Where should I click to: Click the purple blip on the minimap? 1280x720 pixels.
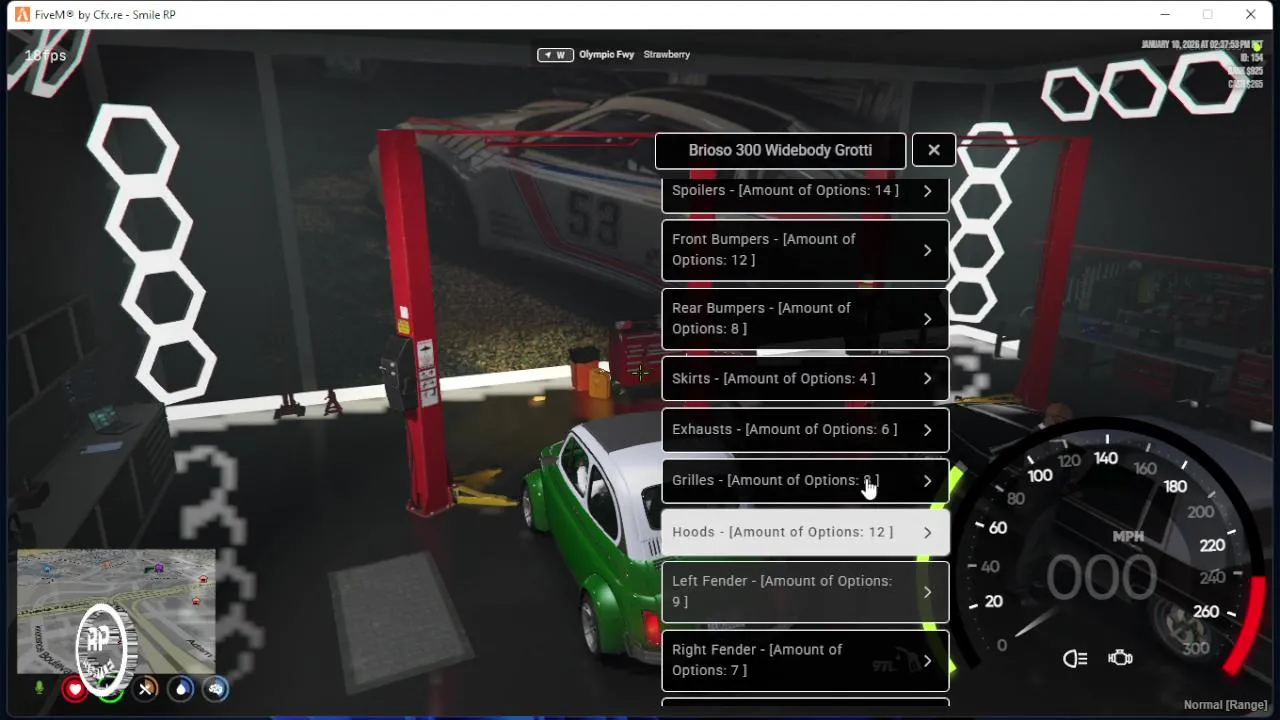click(x=159, y=568)
